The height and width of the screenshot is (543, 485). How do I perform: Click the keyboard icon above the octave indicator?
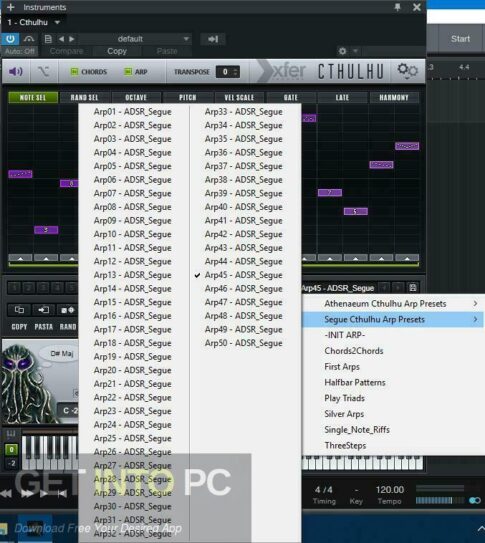(11, 434)
